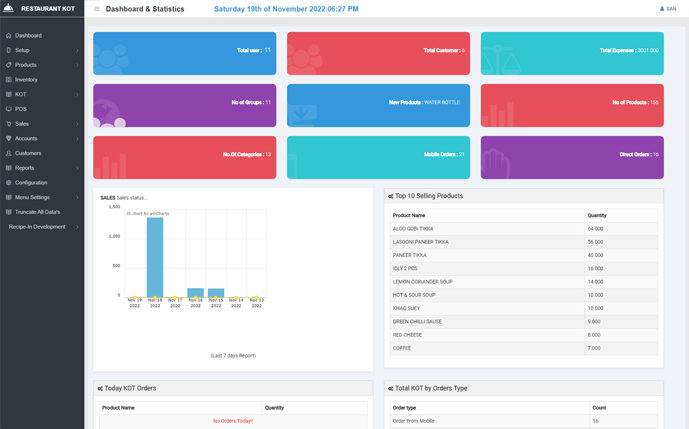Open the Sales menu item
This screenshot has height=429, width=689.
[22, 124]
